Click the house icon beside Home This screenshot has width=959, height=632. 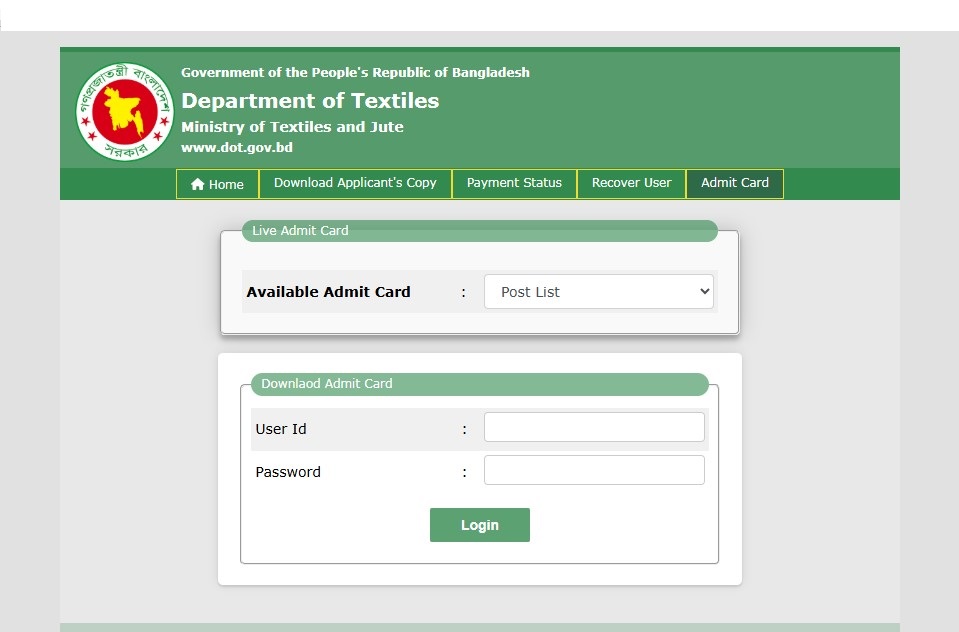coord(198,184)
